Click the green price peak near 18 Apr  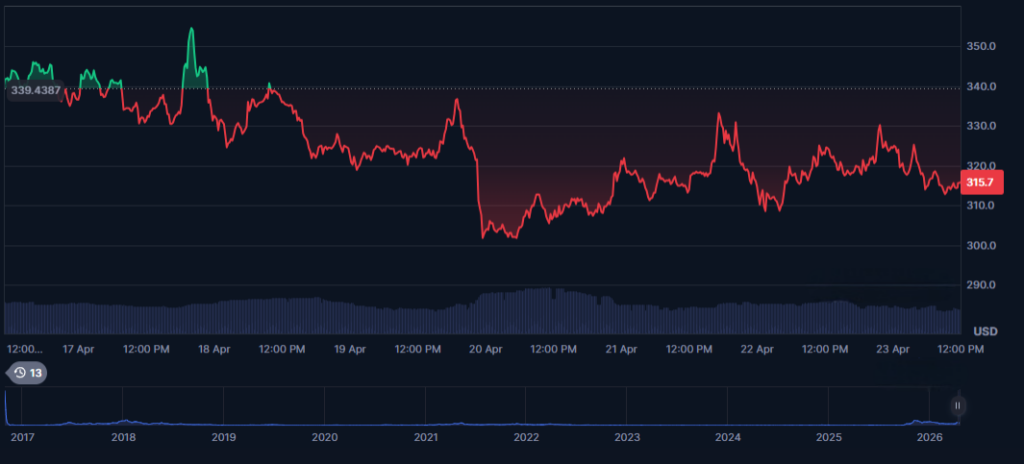(x=190, y=29)
